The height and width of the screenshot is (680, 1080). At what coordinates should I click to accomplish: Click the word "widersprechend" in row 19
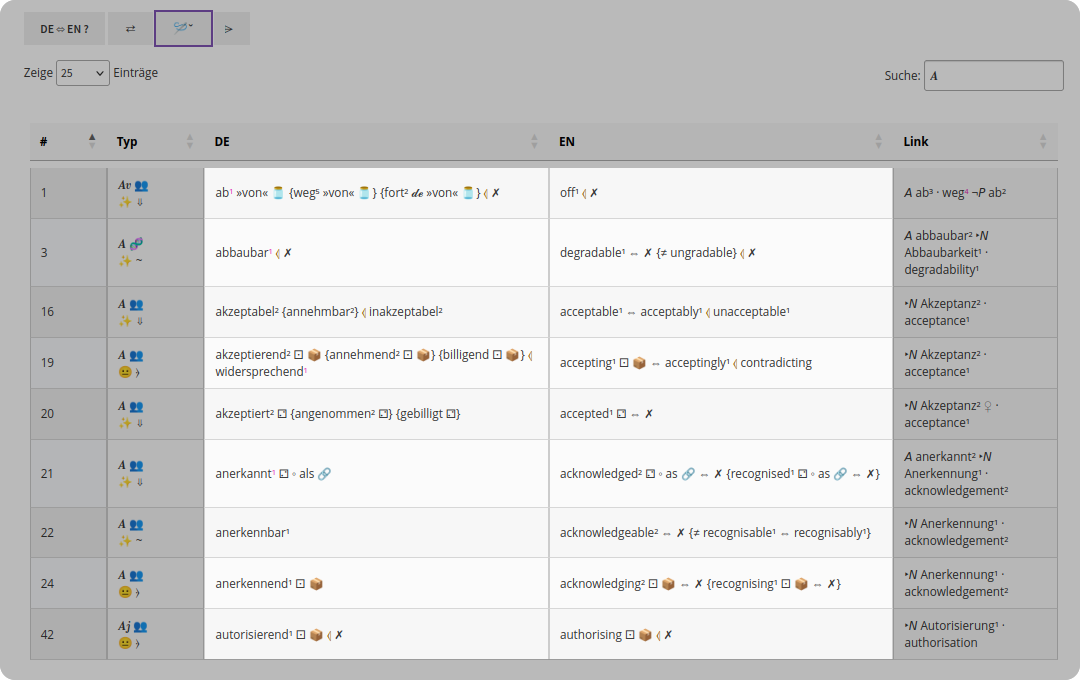(x=259, y=372)
